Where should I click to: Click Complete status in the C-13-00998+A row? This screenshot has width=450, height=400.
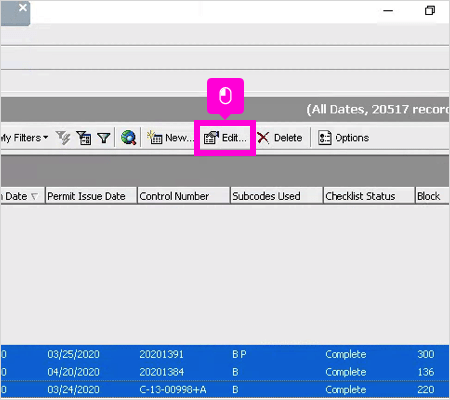coord(346,389)
